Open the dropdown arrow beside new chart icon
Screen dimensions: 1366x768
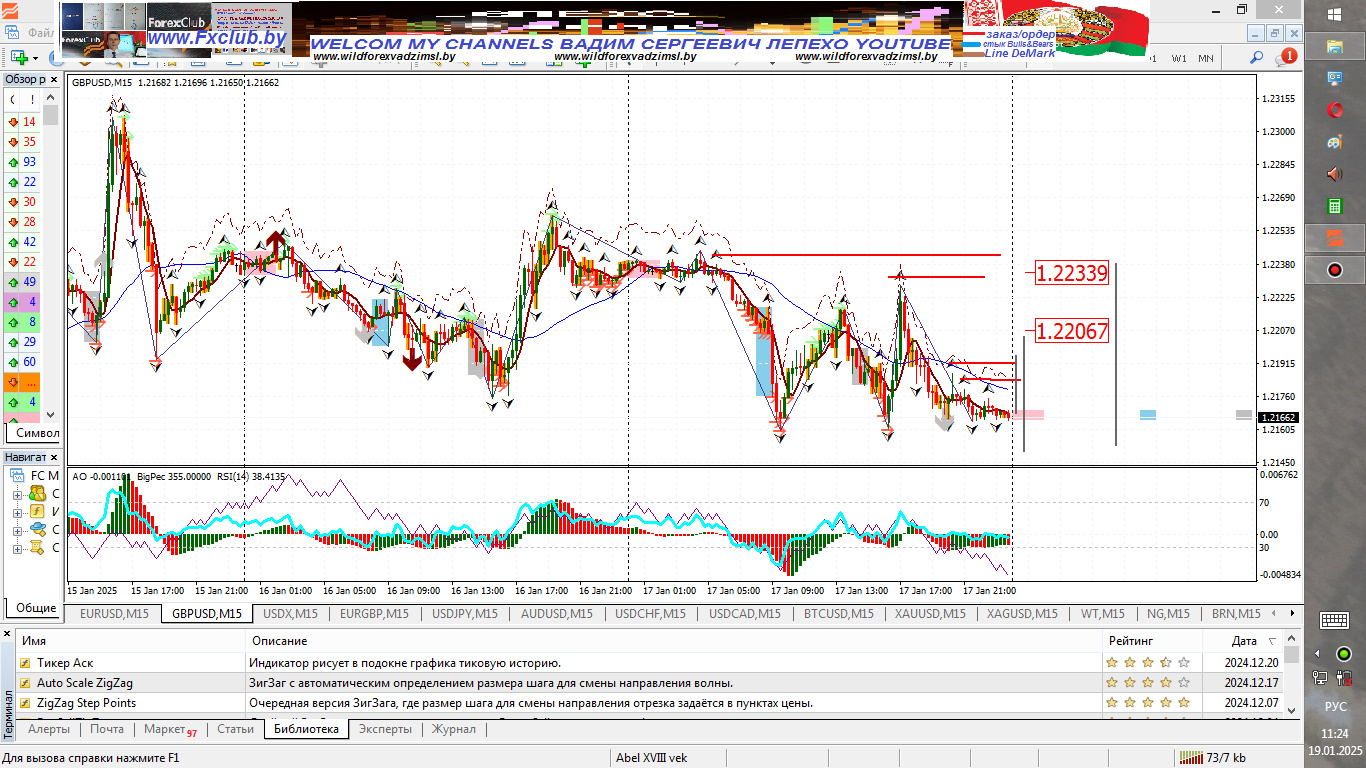pyautogui.click(x=34, y=58)
